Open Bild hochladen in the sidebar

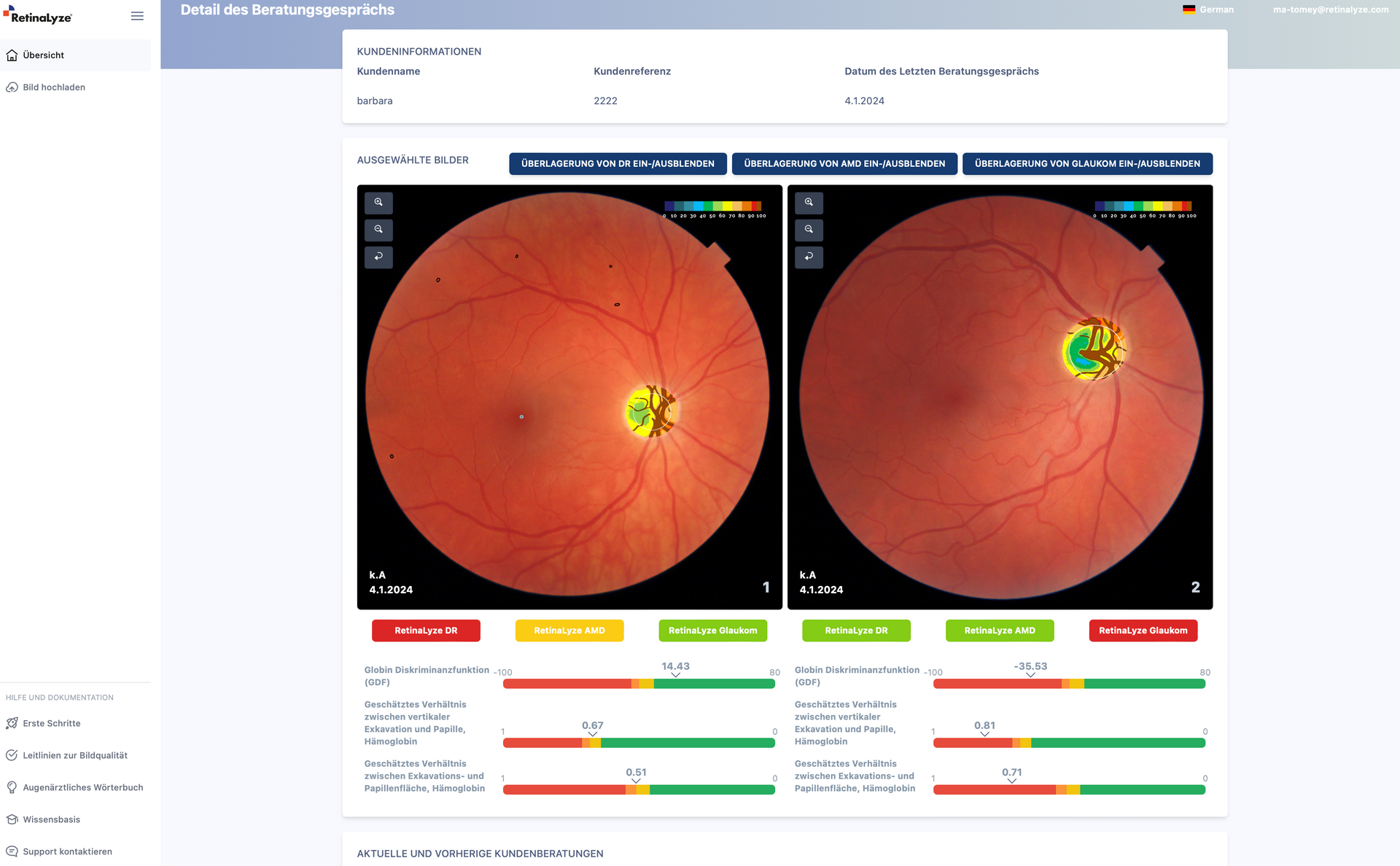pyautogui.click(x=76, y=87)
